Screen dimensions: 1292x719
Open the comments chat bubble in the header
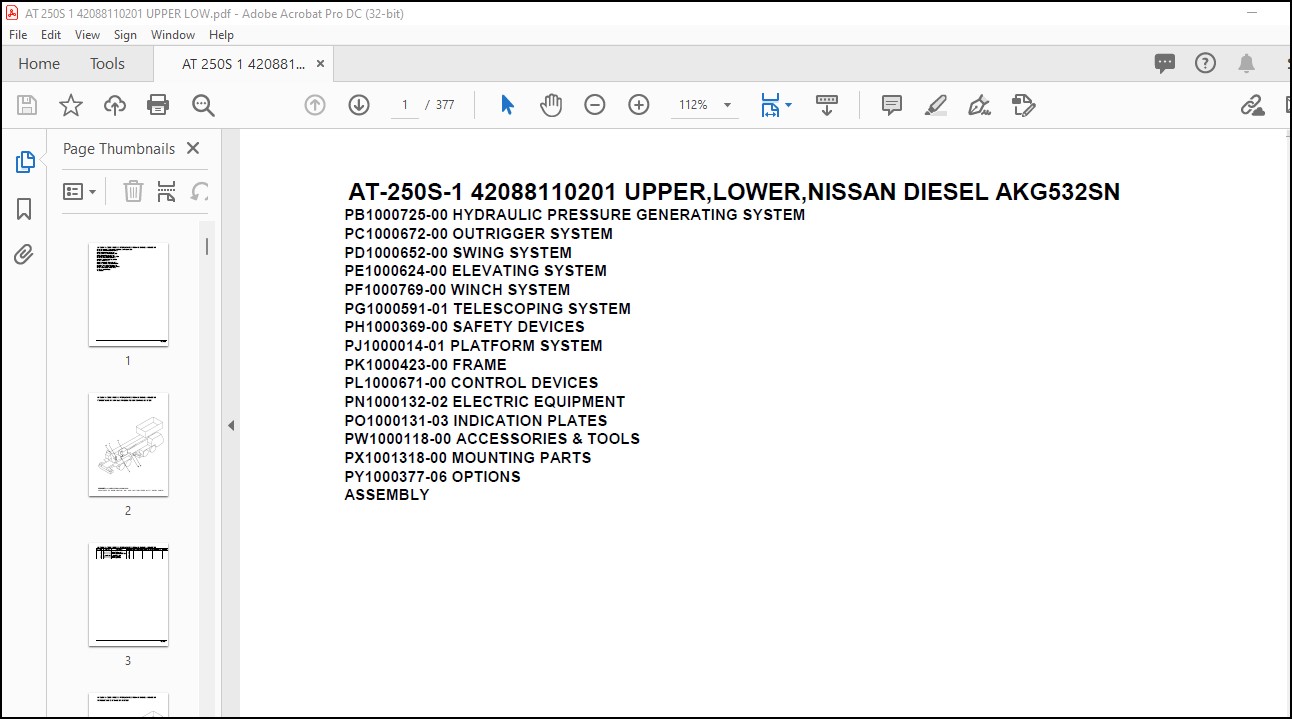[x=1165, y=63]
